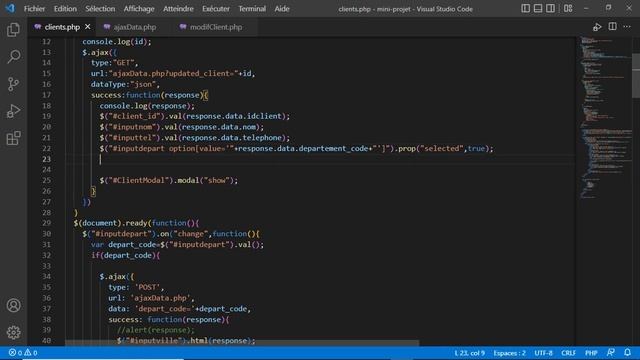Screen dimensions: 640x360
Task: Open the Exécuter menu
Action: click(x=216, y=9)
